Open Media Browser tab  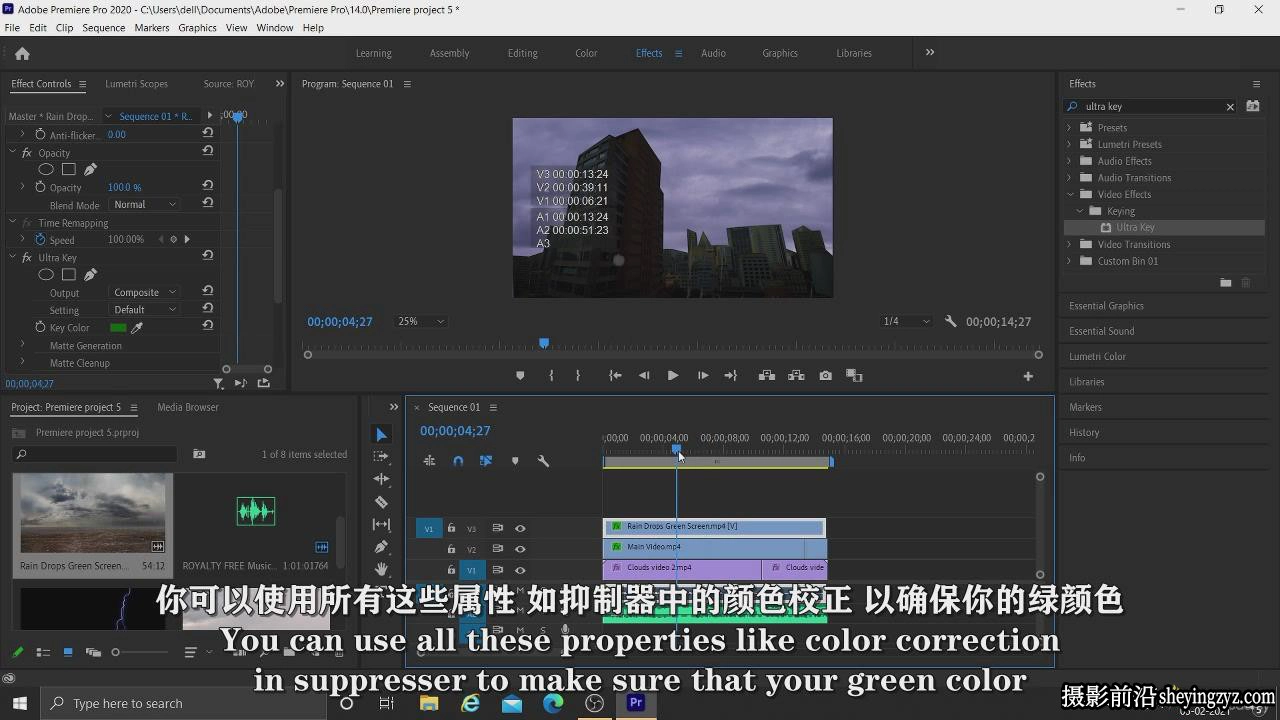click(x=188, y=407)
